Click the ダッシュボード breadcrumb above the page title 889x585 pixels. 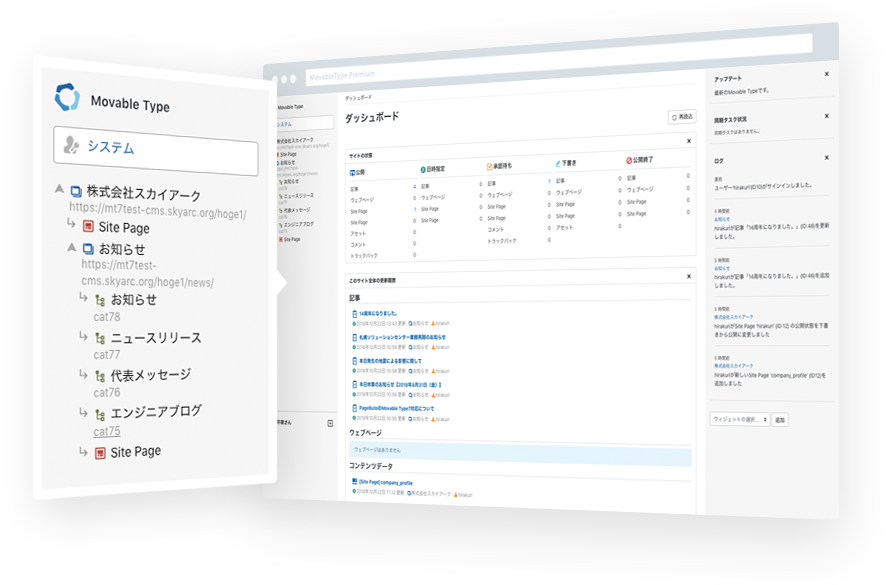pyautogui.click(x=358, y=98)
